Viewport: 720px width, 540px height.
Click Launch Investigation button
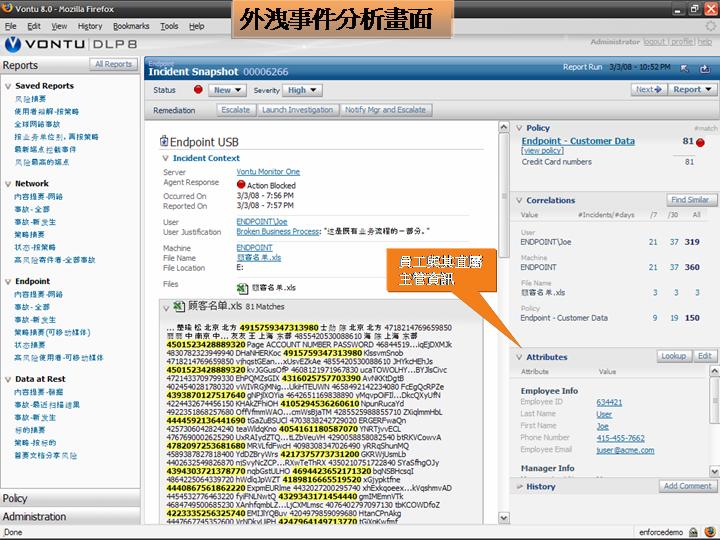[298, 110]
